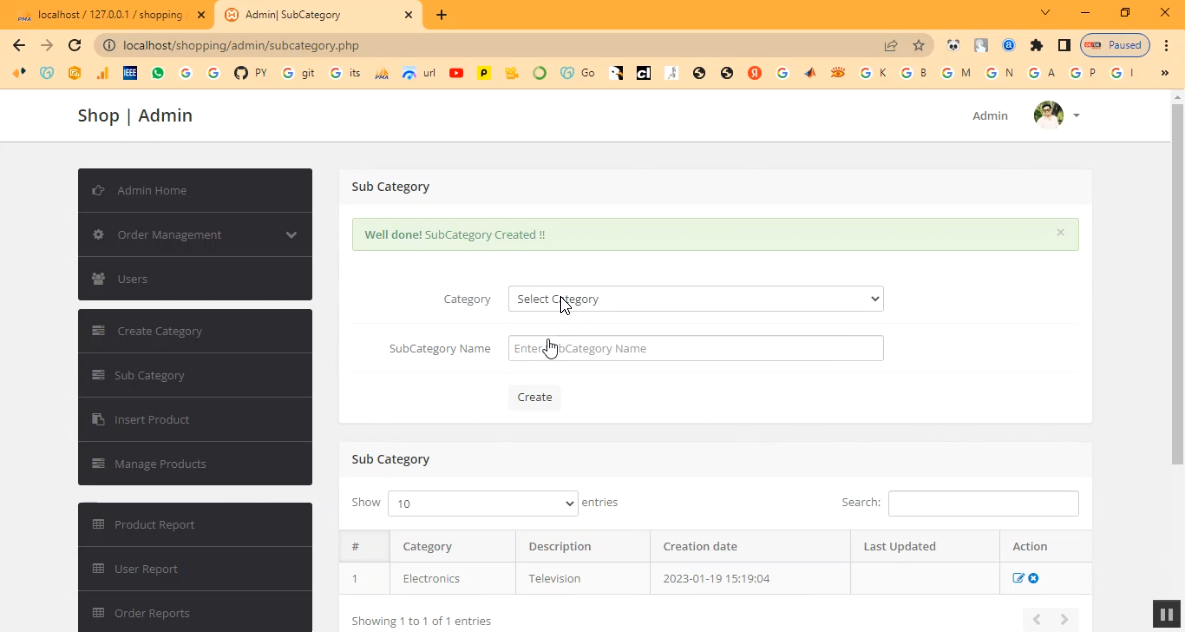The height and width of the screenshot is (632, 1185).
Task: Open the browser extensions puzzle icon
Action: pyautogui.click(x=1036, y=45)
